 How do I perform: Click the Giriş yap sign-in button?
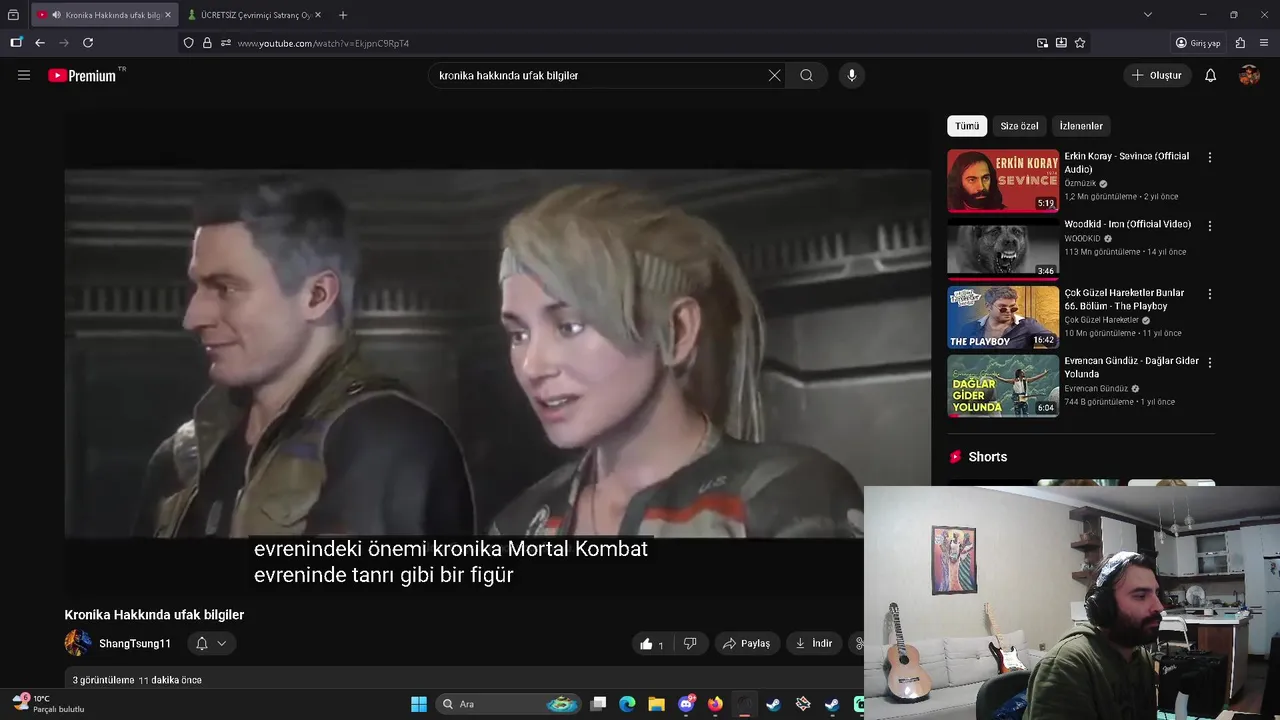pos(1198,43)
